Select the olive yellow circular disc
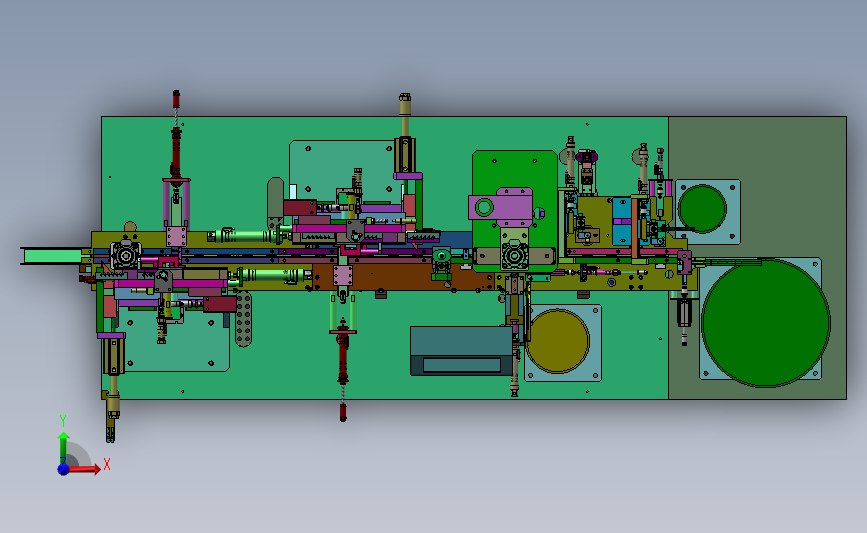Screen dimensions: 867x533 point(557,341)
